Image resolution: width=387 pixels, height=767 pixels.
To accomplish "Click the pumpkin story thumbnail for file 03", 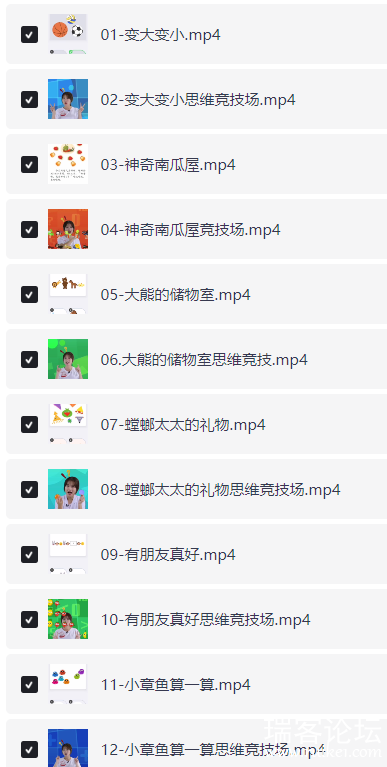I will click(x=68, y=164).
